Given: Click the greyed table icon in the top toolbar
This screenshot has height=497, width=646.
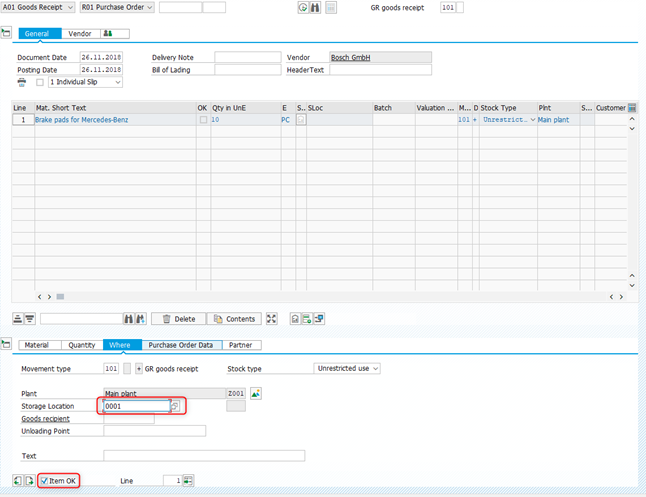Looking at the screenshot, I should coord(331,7).
